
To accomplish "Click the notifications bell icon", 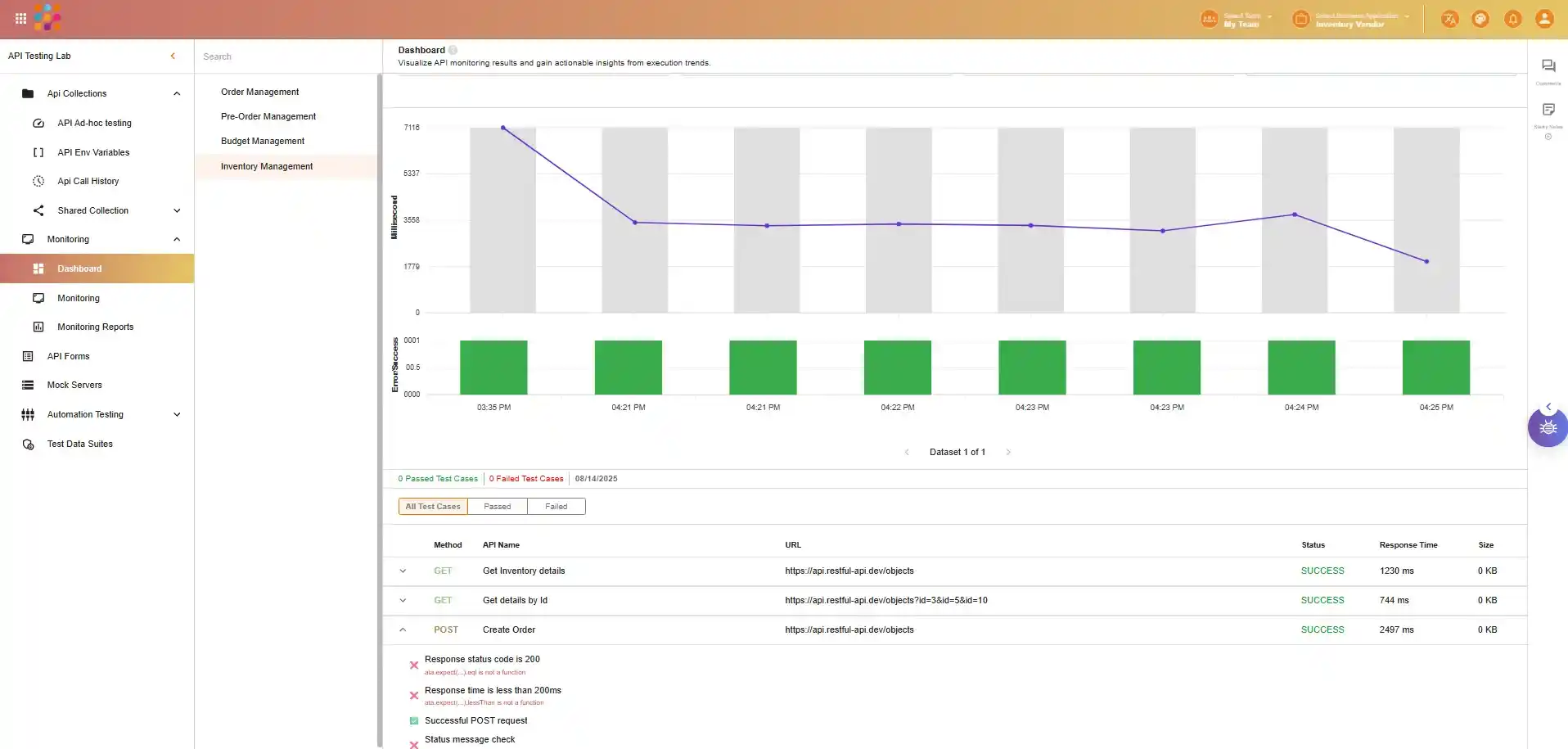I will click(x=1512, y=19).
